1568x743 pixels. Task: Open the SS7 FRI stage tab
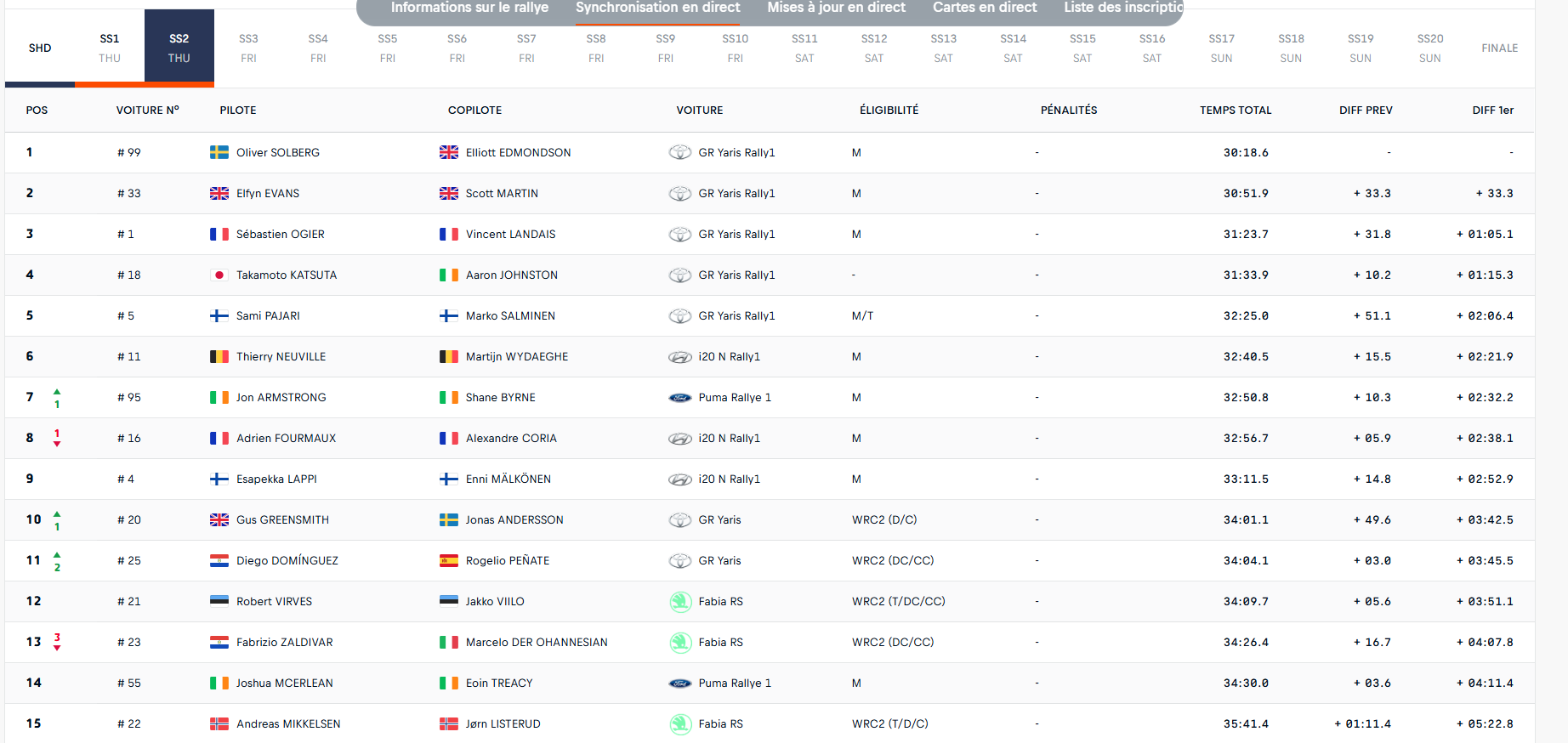coord(526,48)
